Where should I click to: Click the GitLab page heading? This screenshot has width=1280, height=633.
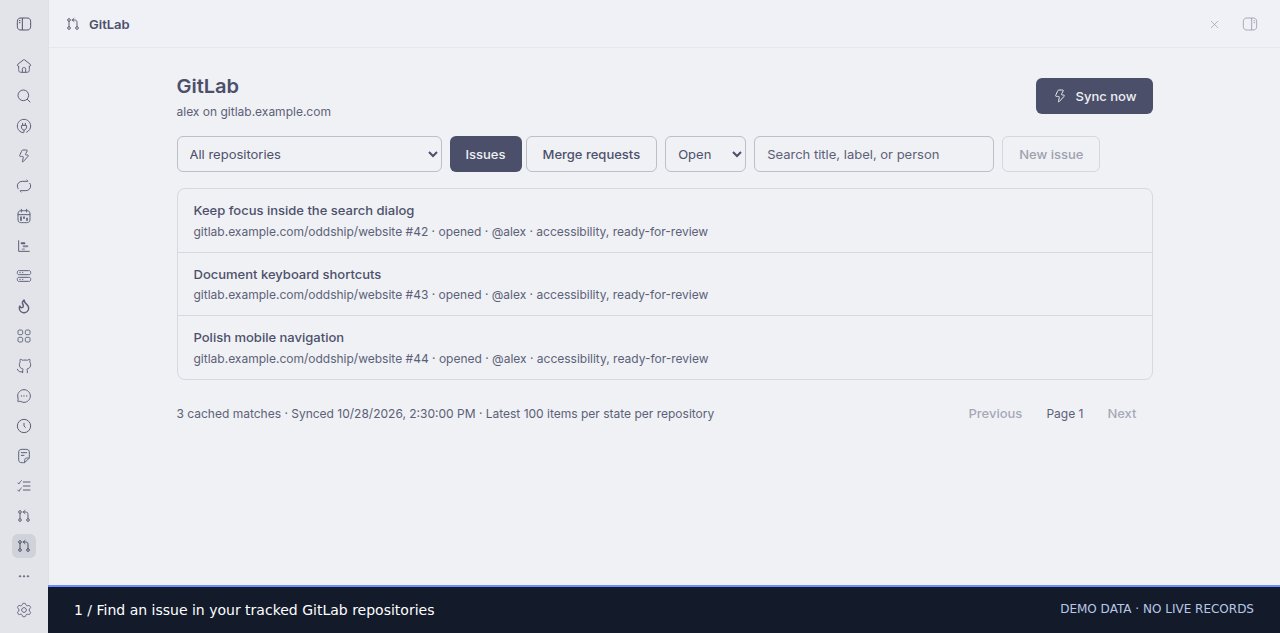tap(208, 86)
